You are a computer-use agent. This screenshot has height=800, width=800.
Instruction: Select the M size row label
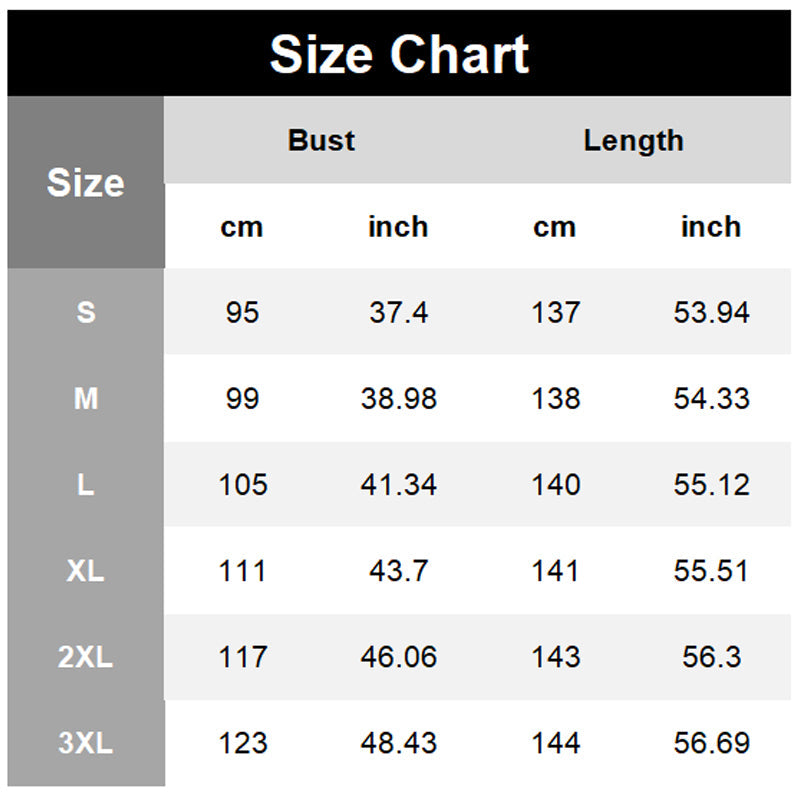pyautogui.click(x=86, y=398)
